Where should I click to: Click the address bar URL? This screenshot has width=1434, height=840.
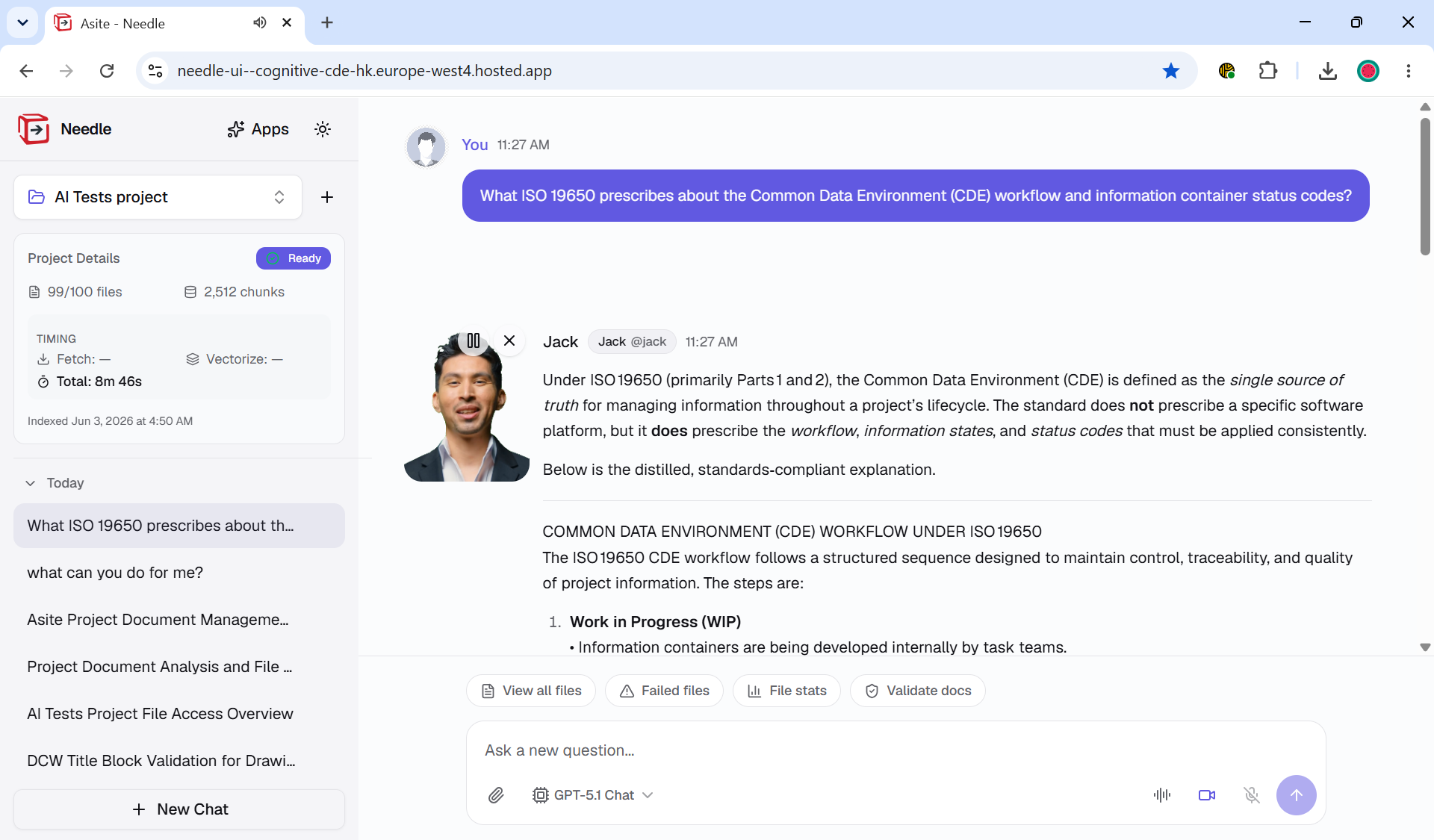pyautogui.click(x=364, y=71)
